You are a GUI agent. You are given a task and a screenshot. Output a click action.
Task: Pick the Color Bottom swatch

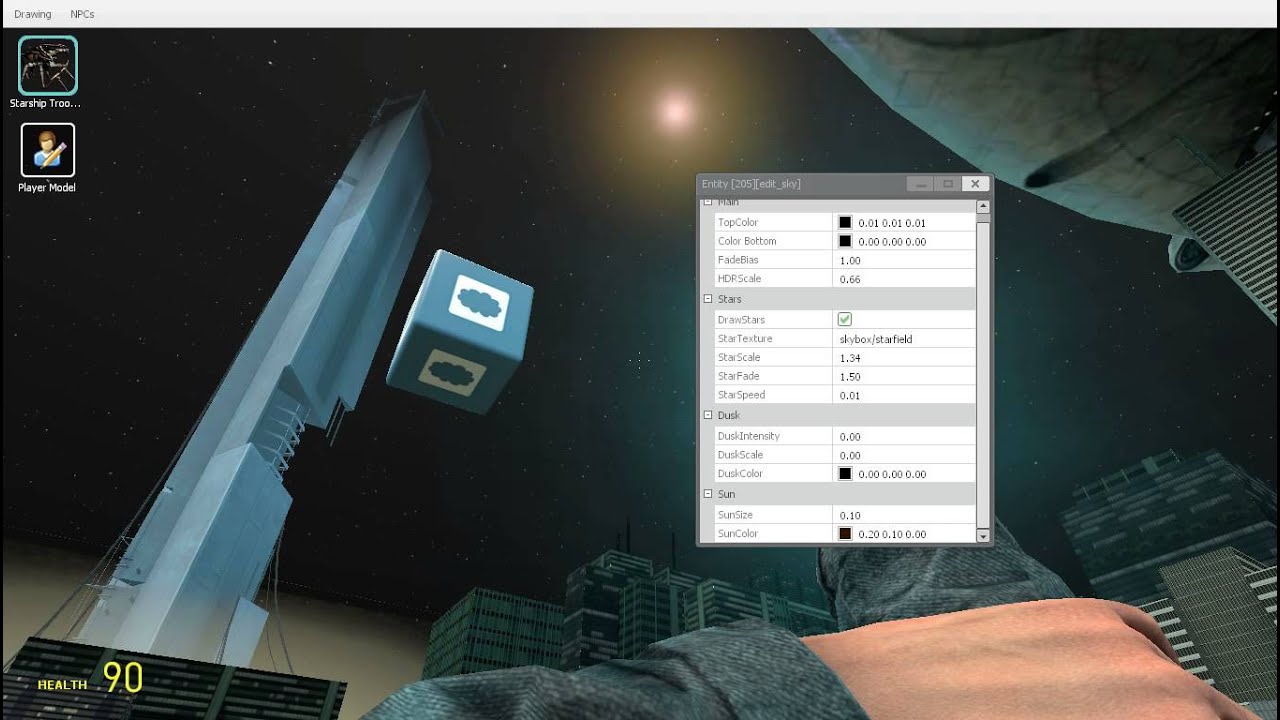tap(845, 241)
